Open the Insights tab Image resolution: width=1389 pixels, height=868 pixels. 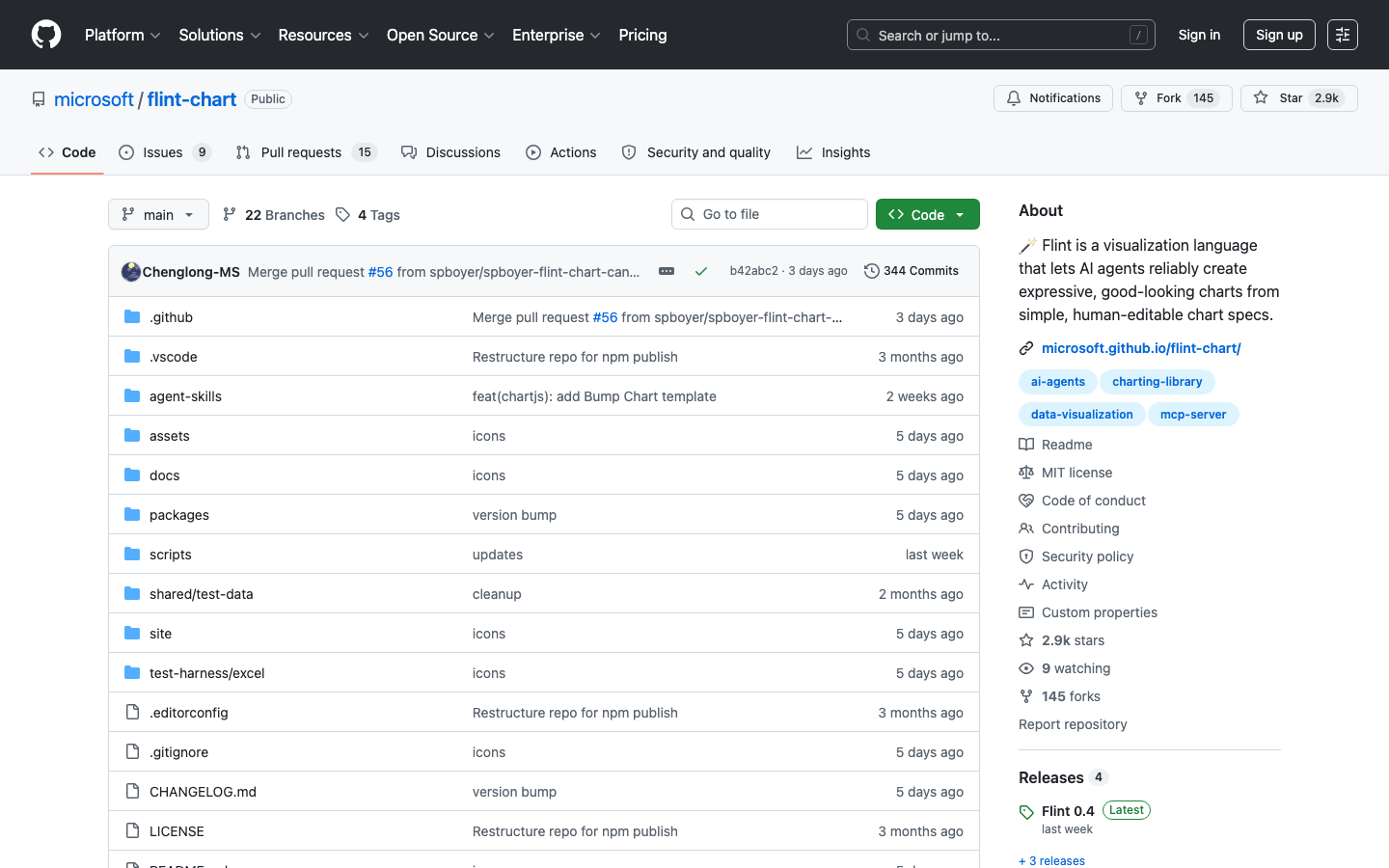(833, 152)
